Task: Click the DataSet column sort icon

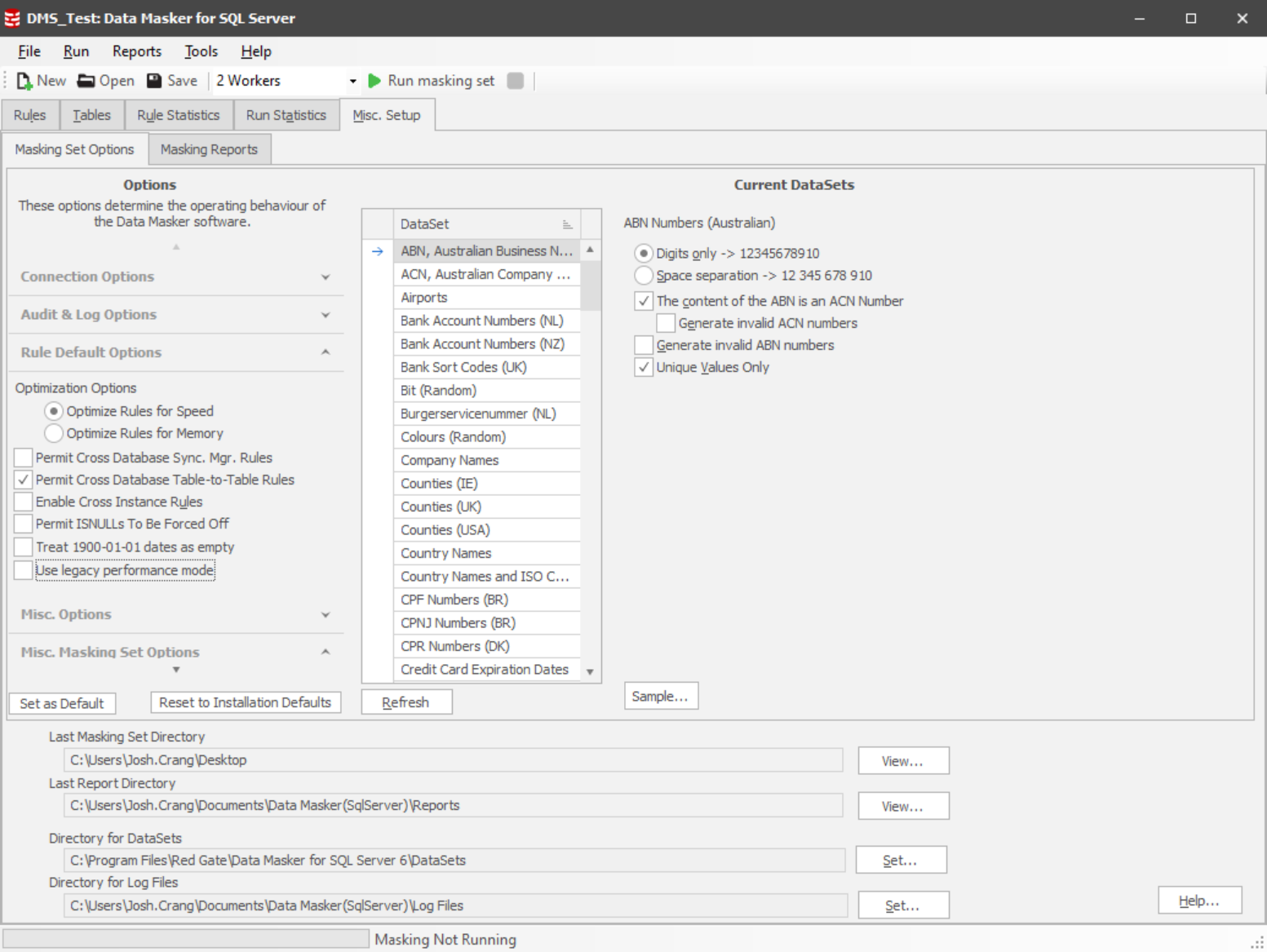Action: click(x=567, y=224)
